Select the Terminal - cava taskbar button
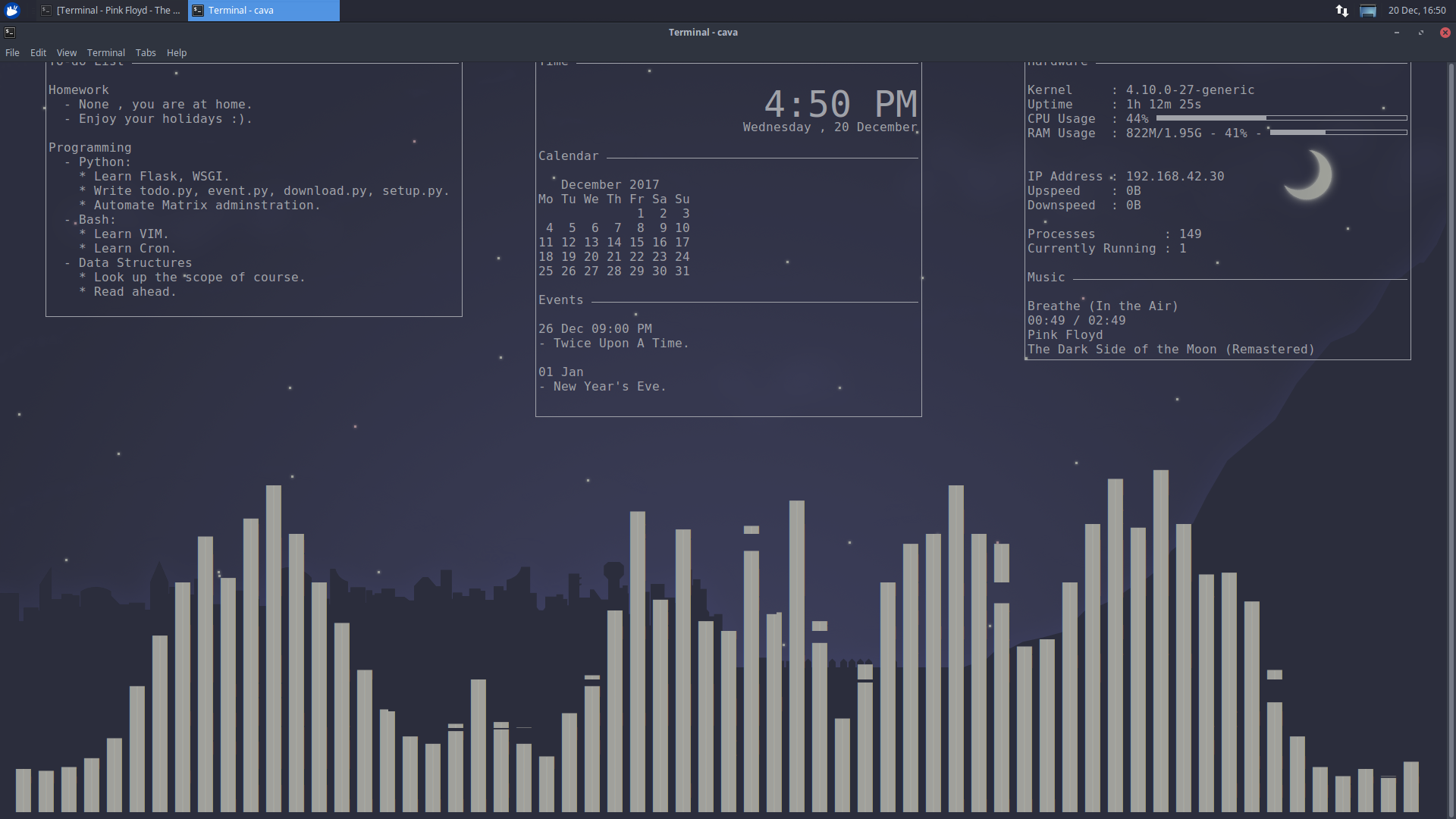The width and height of the screenshot is (1456, 819). [x=264, y=11]
